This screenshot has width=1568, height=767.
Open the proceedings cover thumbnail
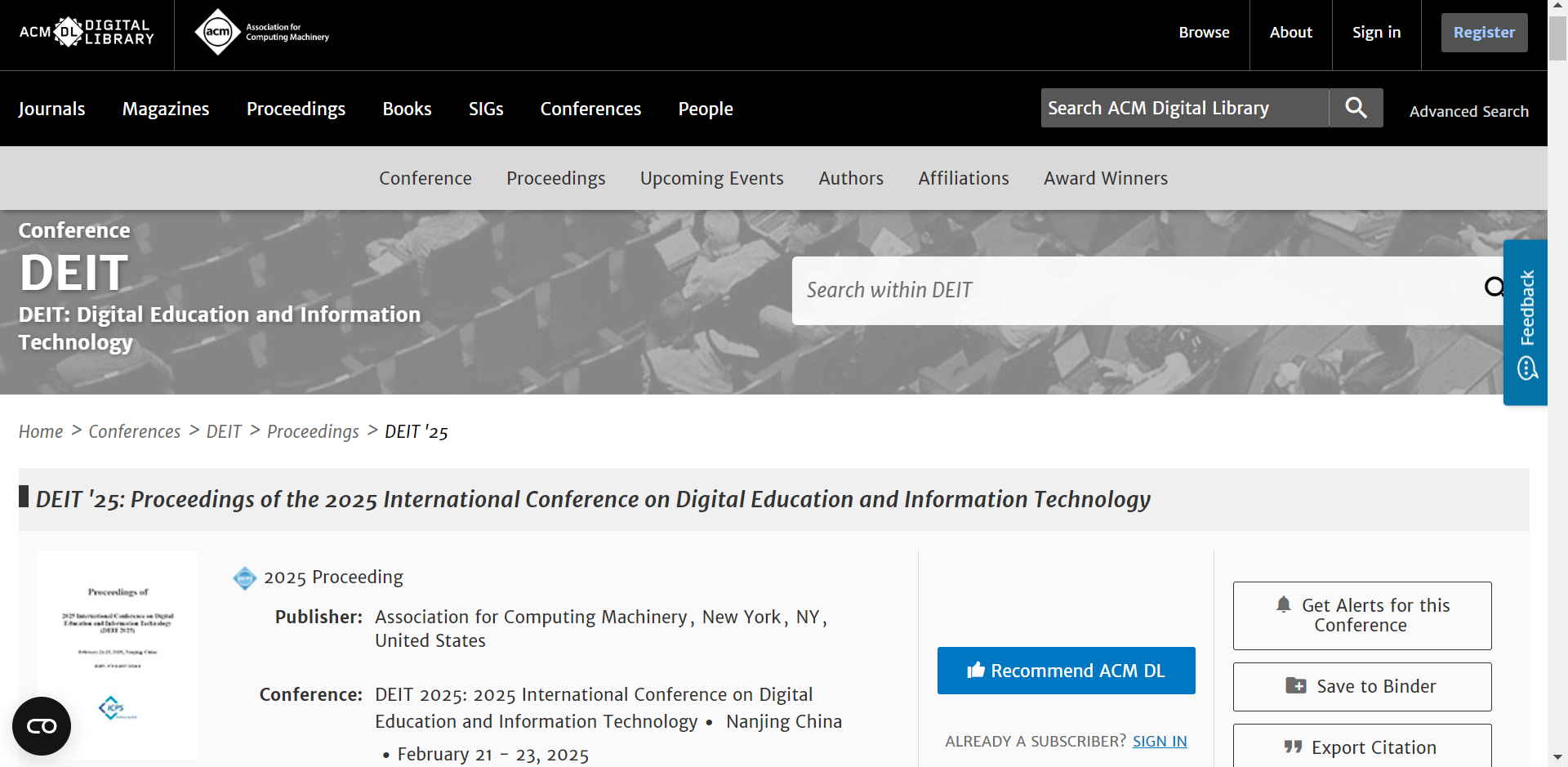118,654
